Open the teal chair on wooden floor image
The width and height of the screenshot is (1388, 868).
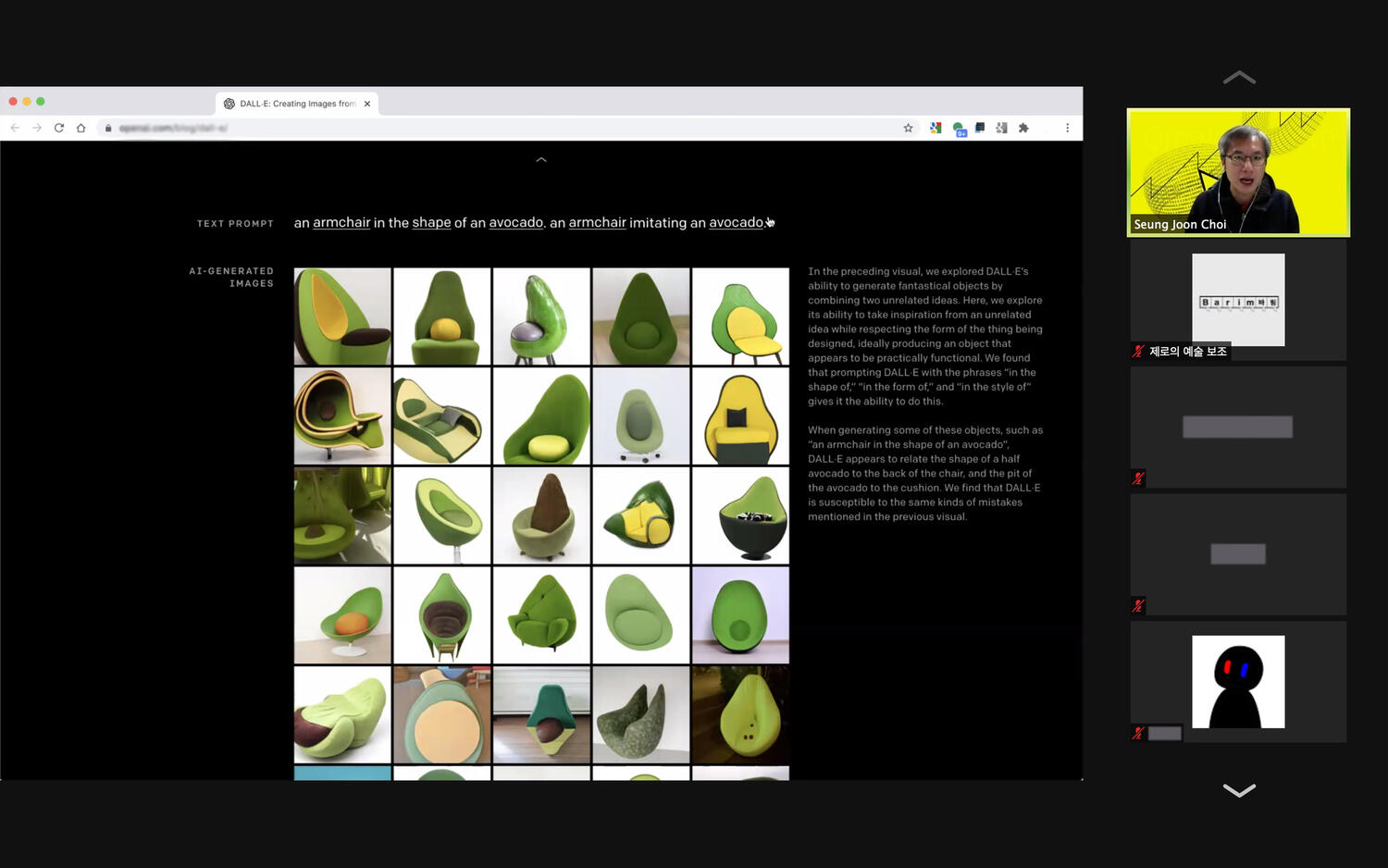(541, 714)
